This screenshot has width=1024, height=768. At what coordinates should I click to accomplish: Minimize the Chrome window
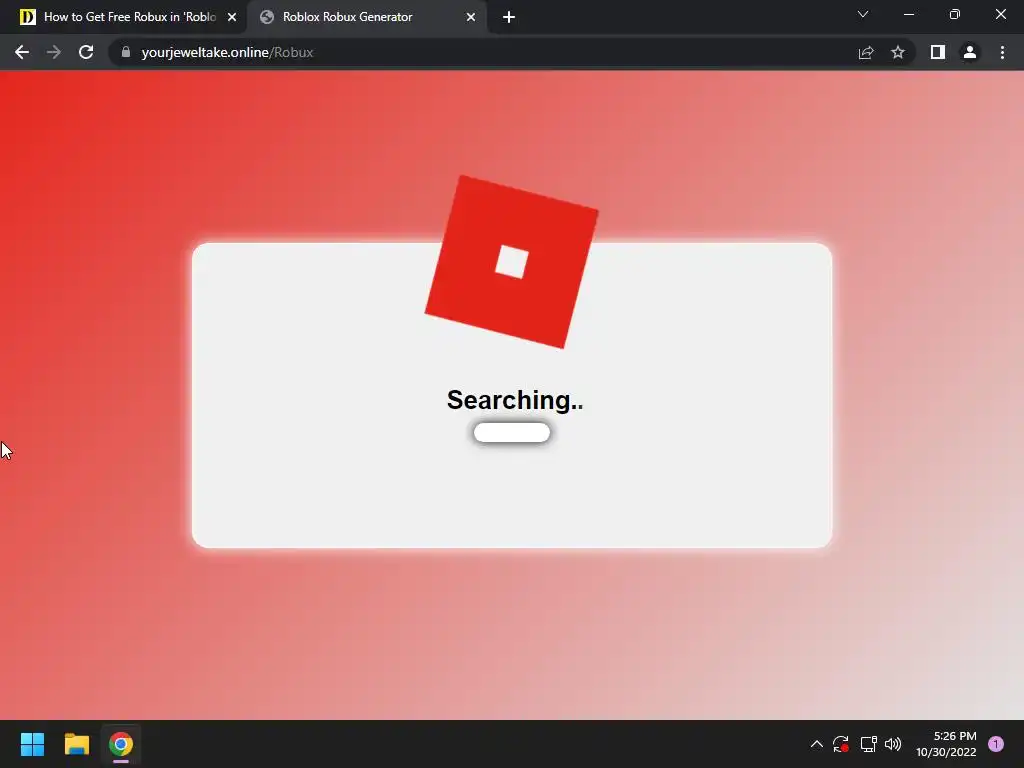pos(908,14)
